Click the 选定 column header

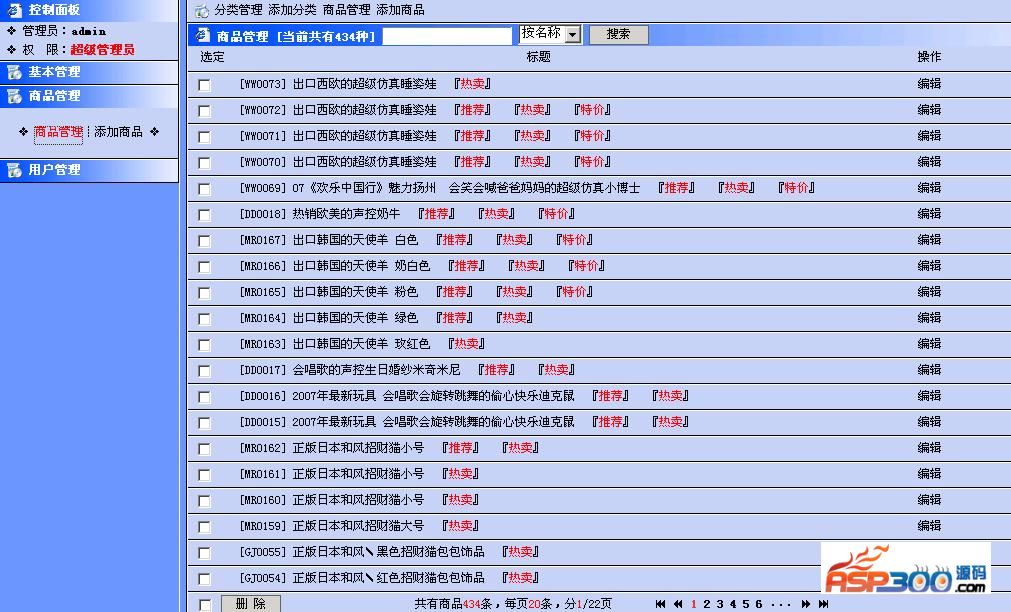coord(212,57)
